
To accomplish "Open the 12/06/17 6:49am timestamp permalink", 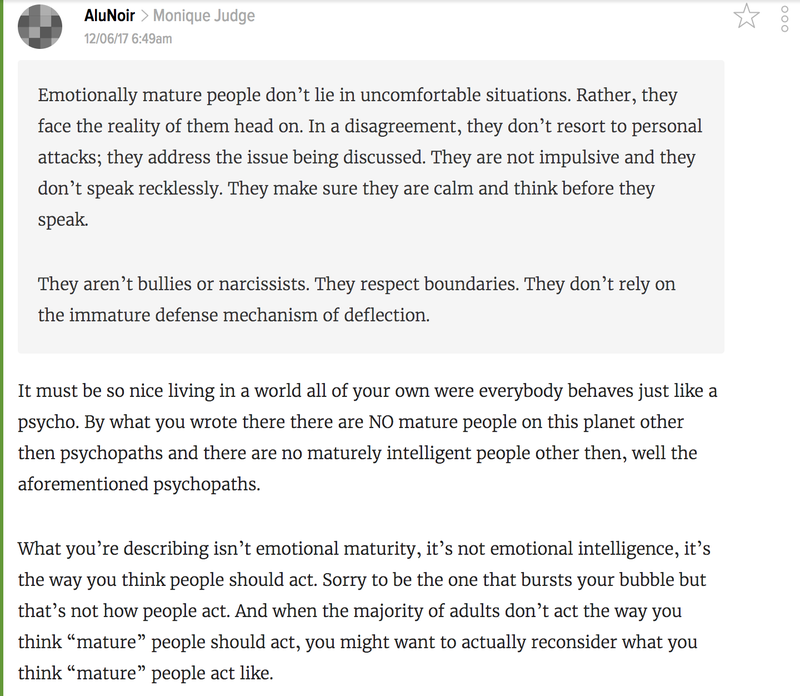I will point(128,39).
